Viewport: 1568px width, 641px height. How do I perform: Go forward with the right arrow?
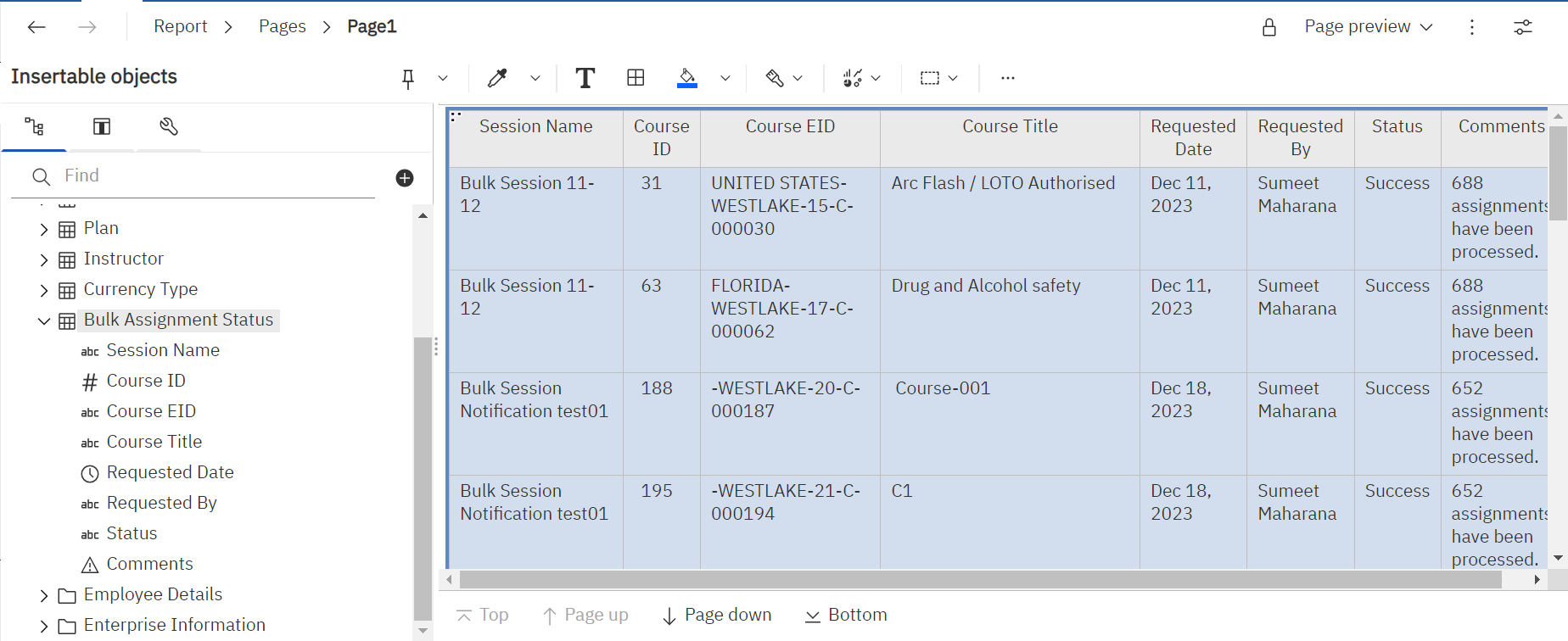pos(87,27)
